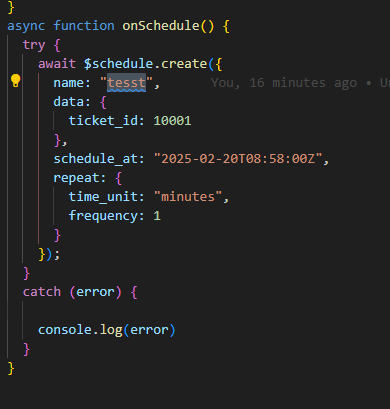Click the $schedule.create method call
Viewport: 390px width, 409px height.
[x=146, y=64]
